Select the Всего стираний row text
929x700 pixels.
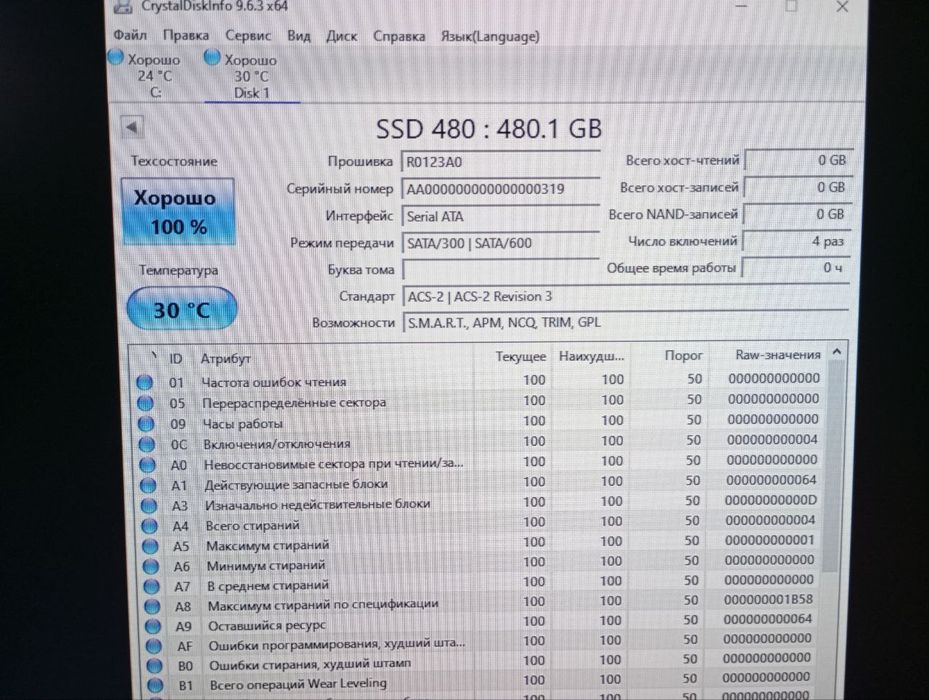pyautogui.click(x=252, y=525)
